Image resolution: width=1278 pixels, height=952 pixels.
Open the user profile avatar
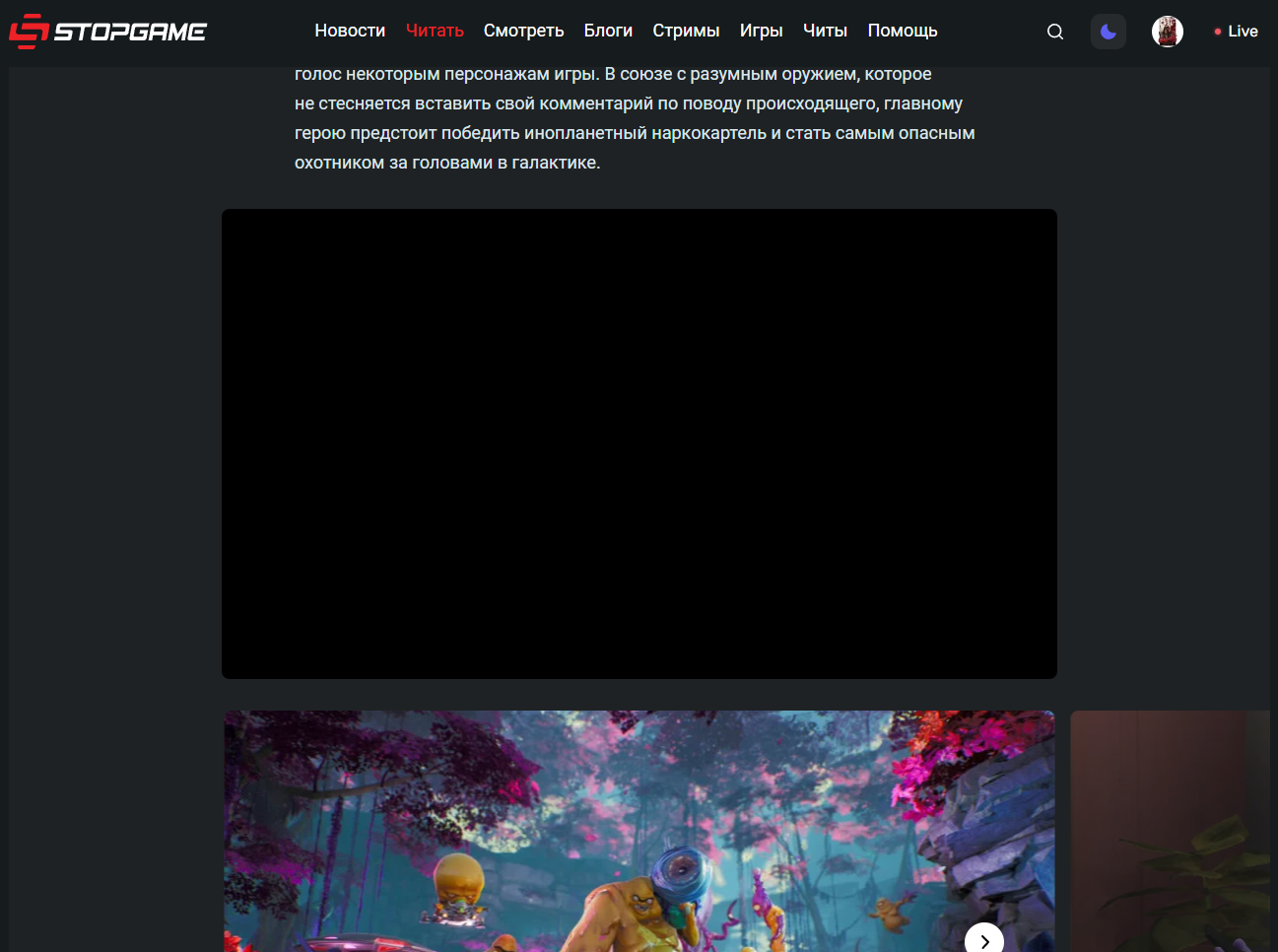1168,32
